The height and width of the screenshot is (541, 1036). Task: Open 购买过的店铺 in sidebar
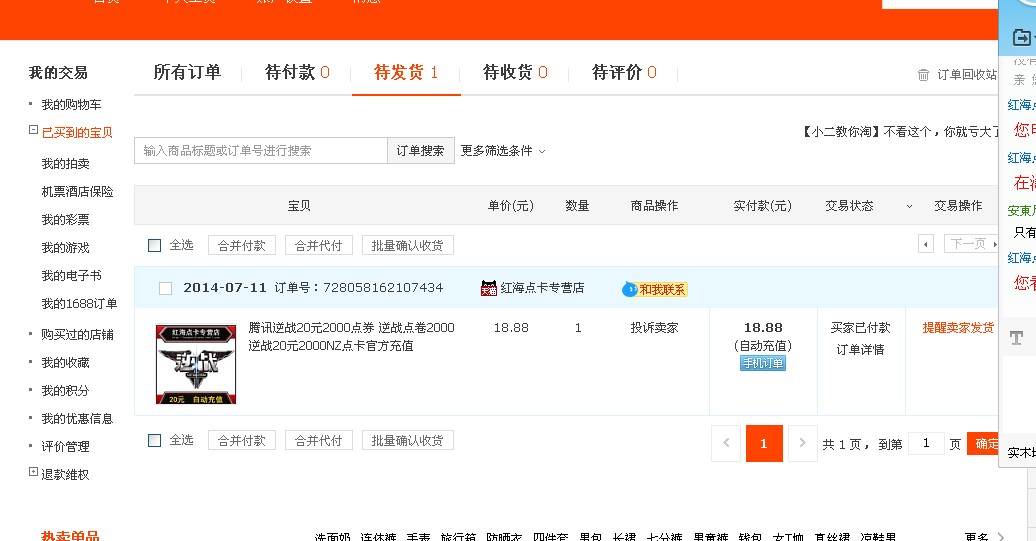coord(77,335)
